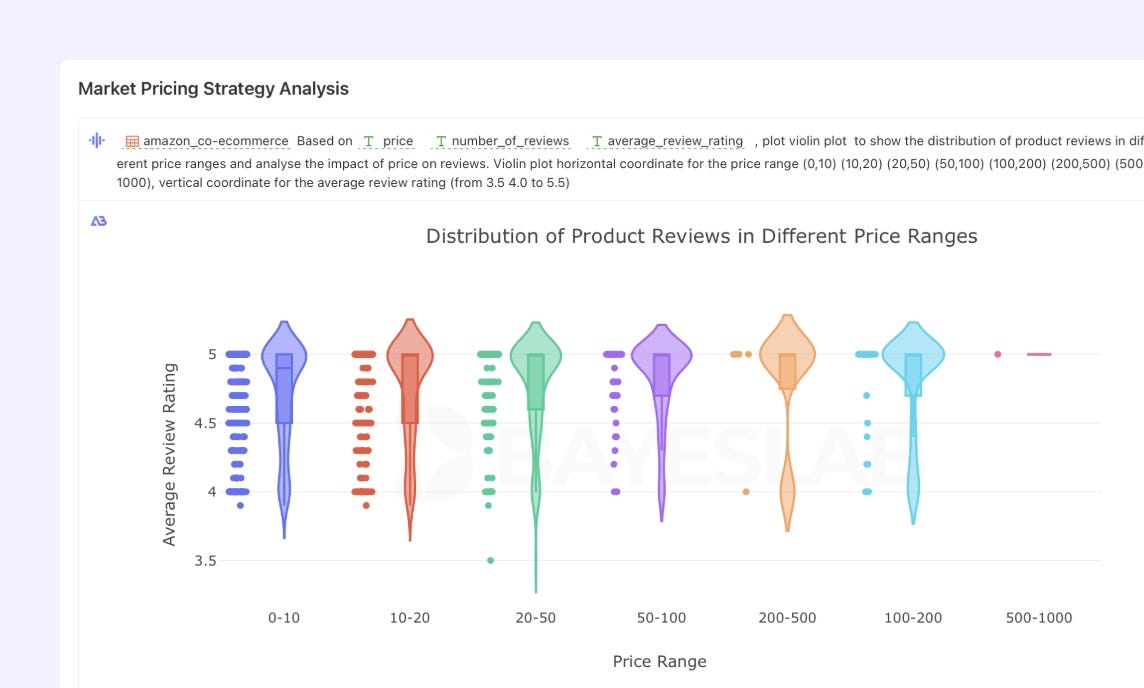The image size is (1144, 688).
Task: Click the Market Pricing Strategy Analysis heading
Action: (213, 89)
